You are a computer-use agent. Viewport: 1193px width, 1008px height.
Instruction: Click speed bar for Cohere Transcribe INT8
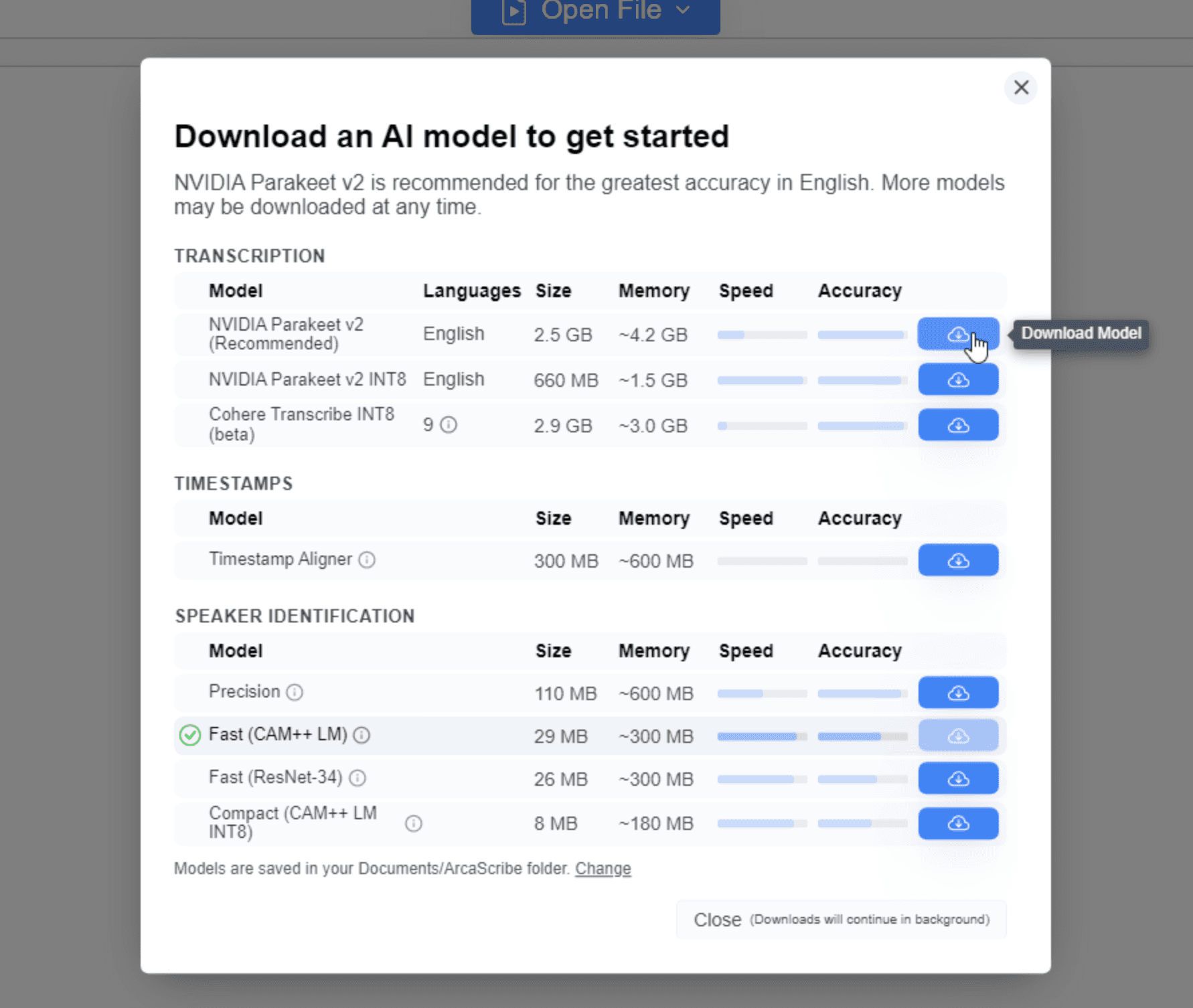click(x=762, y=426)
